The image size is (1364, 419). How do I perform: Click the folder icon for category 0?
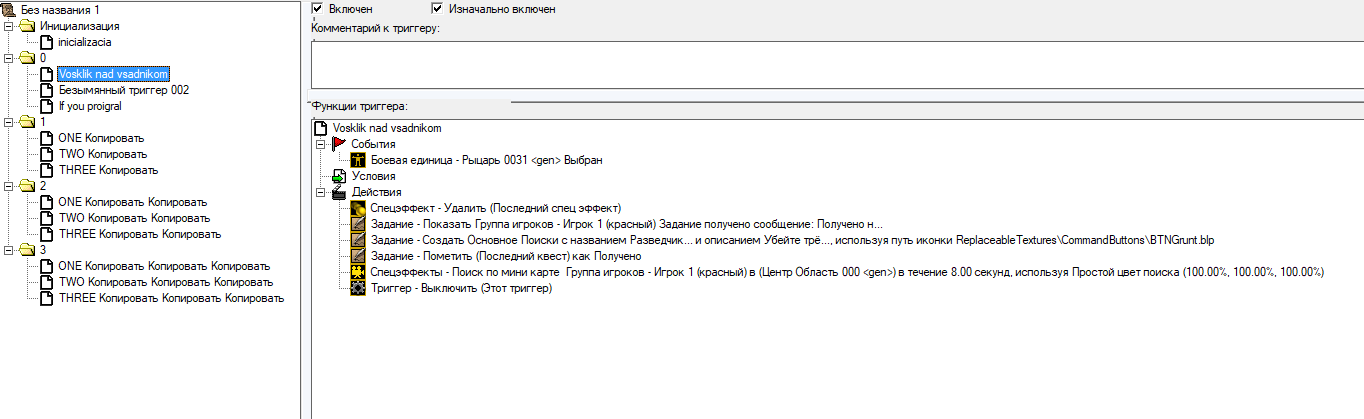(x=28, y=57)
